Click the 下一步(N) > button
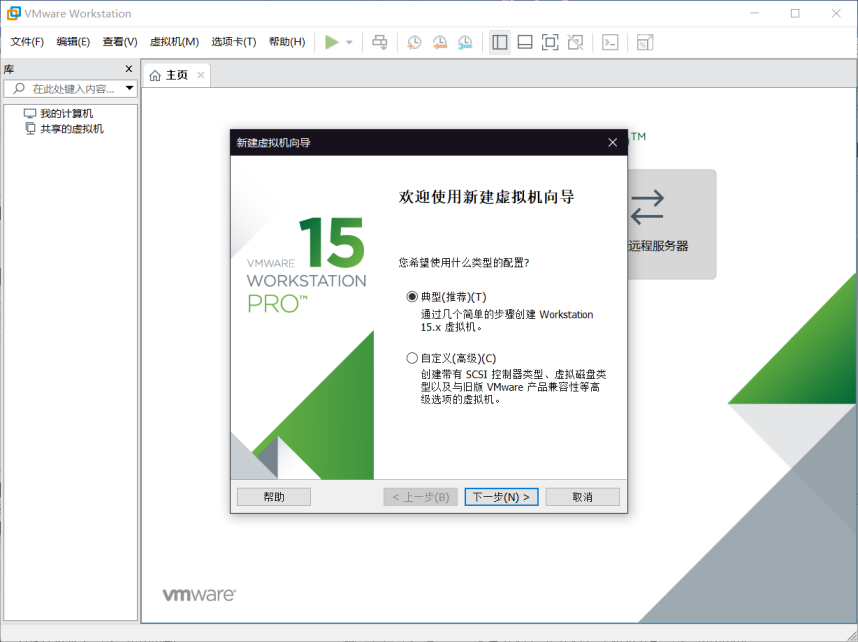 click(x=501, y=497)
